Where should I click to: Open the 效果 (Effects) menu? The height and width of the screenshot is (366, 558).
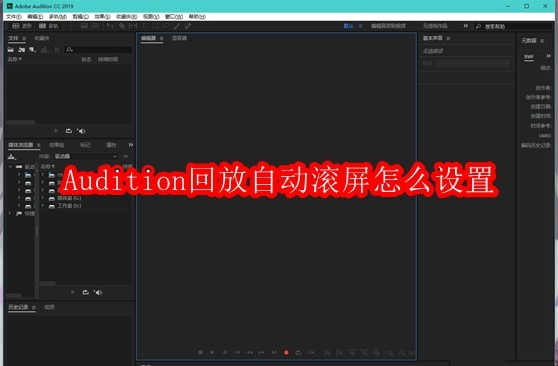(x=102, y=16)
